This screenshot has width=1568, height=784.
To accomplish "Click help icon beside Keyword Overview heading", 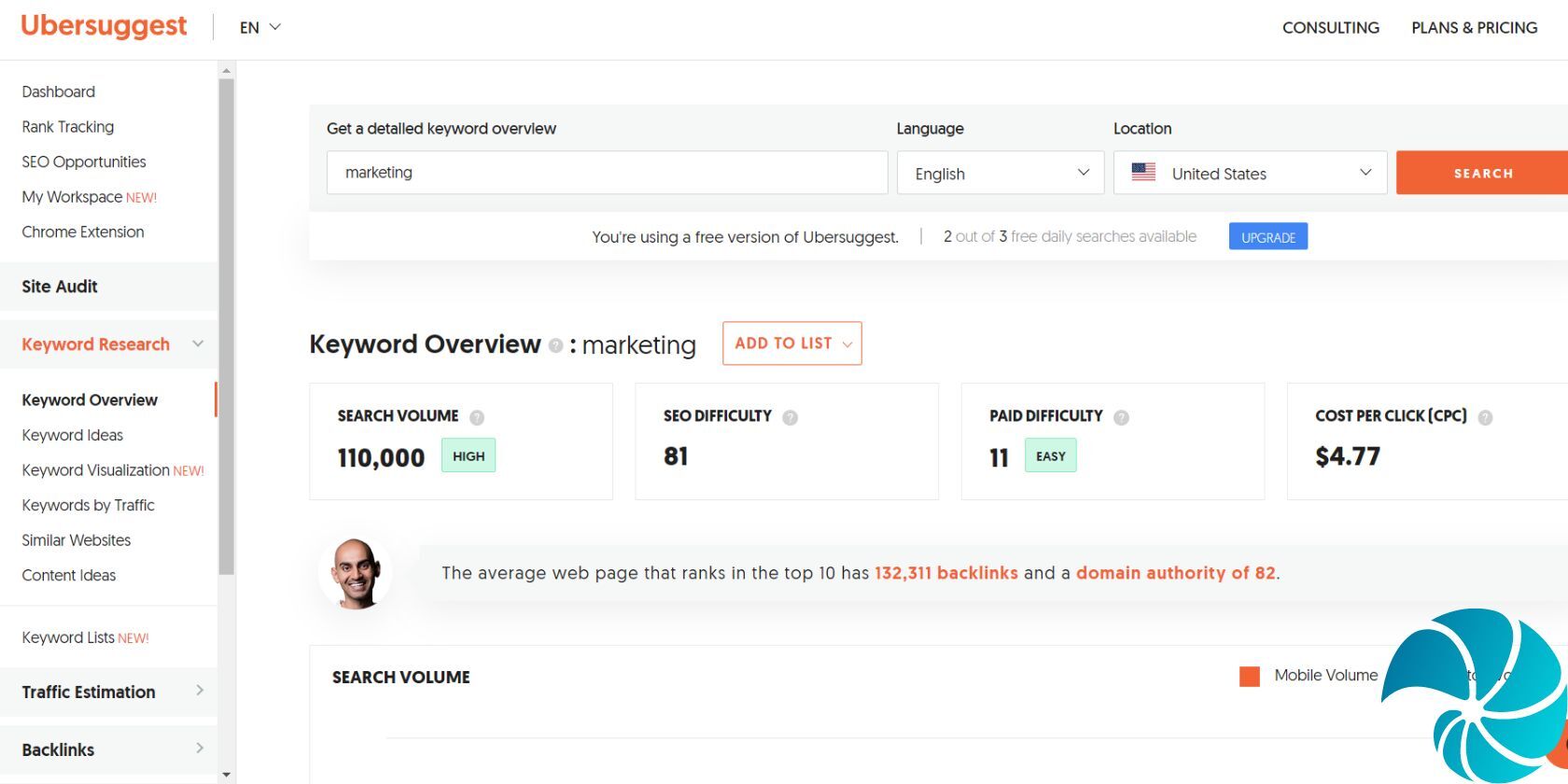I will click(555, 345).
